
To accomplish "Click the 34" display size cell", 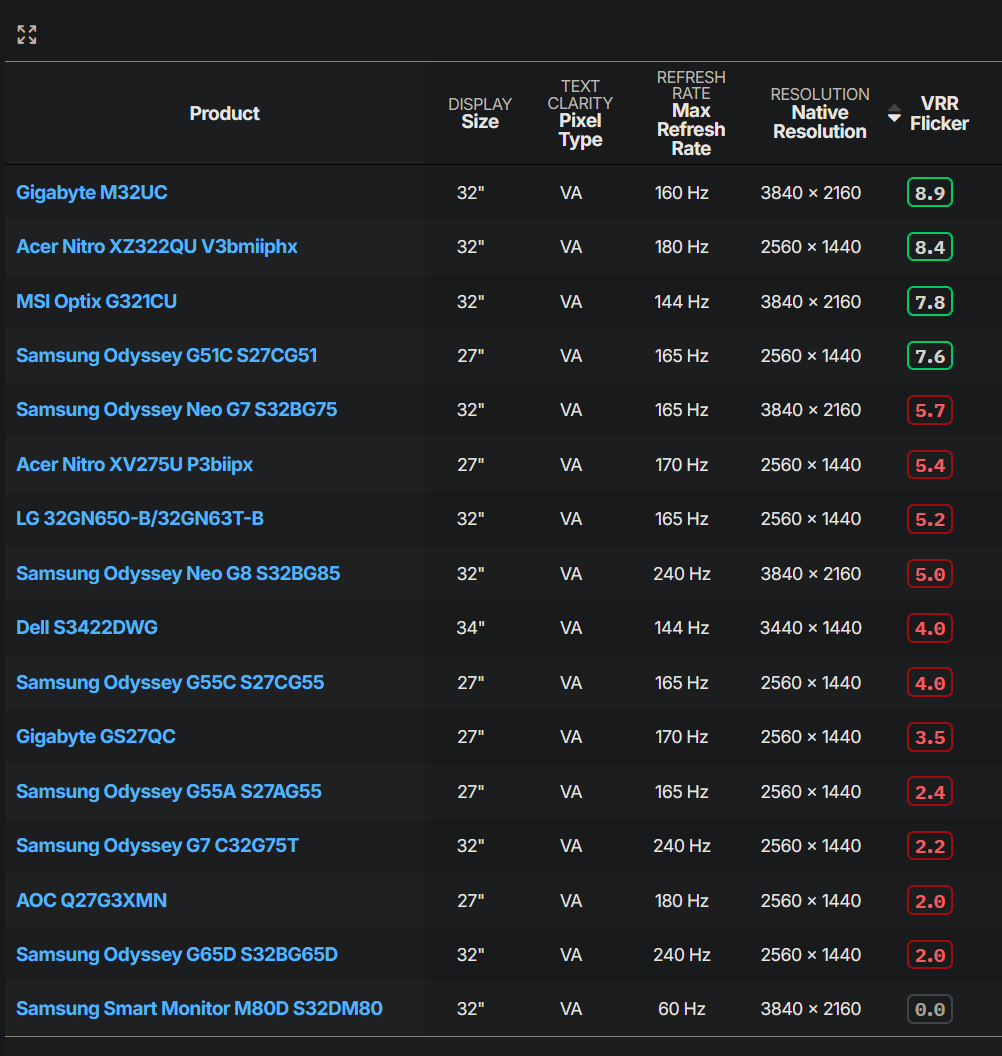I will pos(471,628).
